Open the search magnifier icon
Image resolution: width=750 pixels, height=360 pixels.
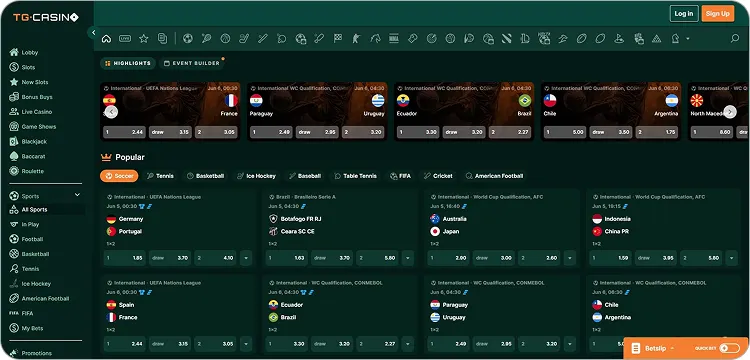735,39
